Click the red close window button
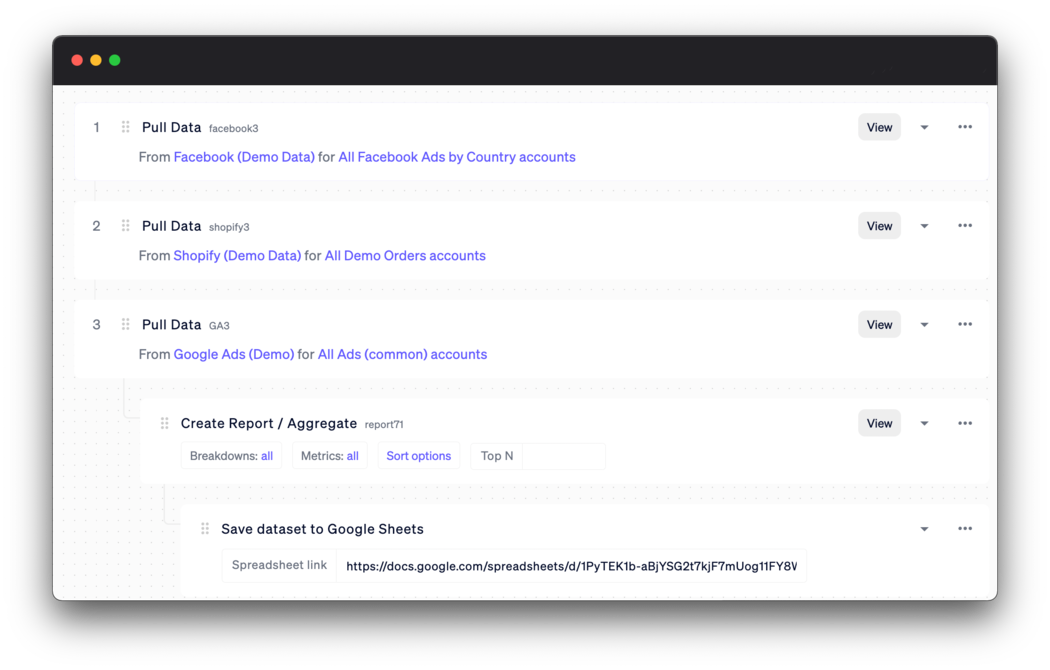This screenshot has width=1050, height=670. (x=77, y=60)
